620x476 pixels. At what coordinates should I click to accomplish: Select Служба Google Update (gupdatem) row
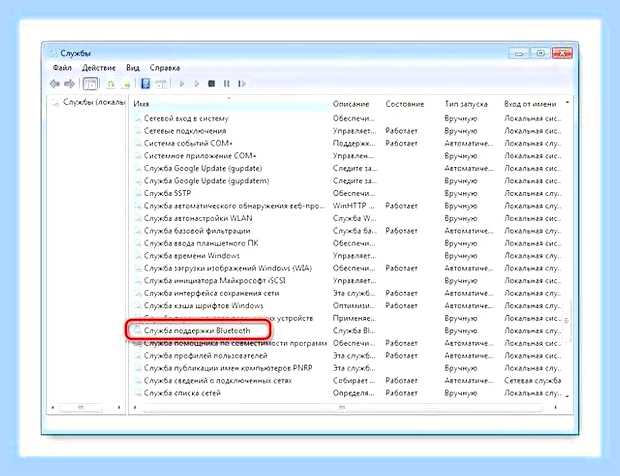point(206,181)
